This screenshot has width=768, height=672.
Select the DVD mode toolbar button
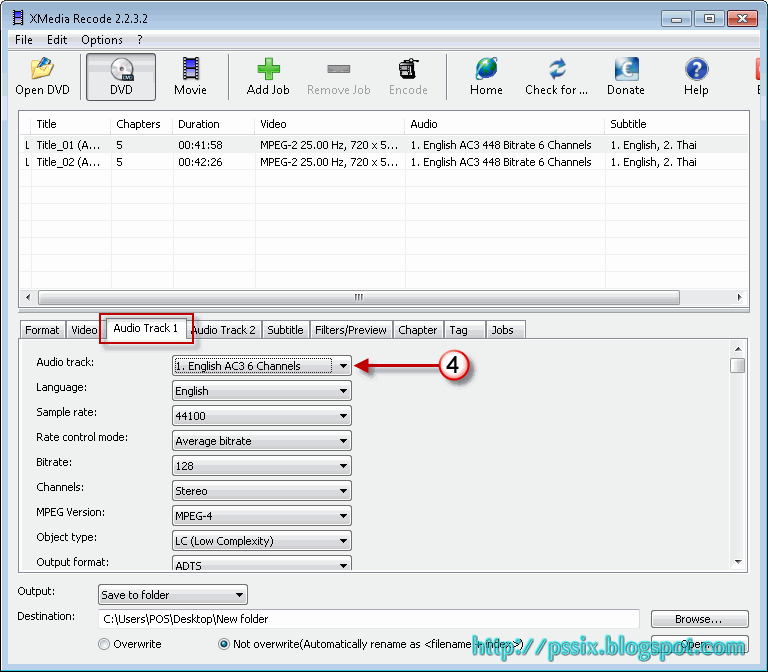point(121,77)
